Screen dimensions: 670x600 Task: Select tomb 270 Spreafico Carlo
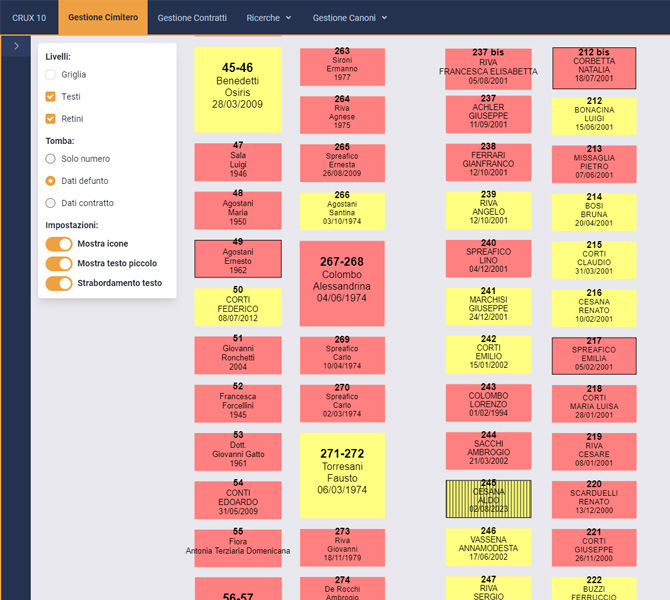click(342, 404)
